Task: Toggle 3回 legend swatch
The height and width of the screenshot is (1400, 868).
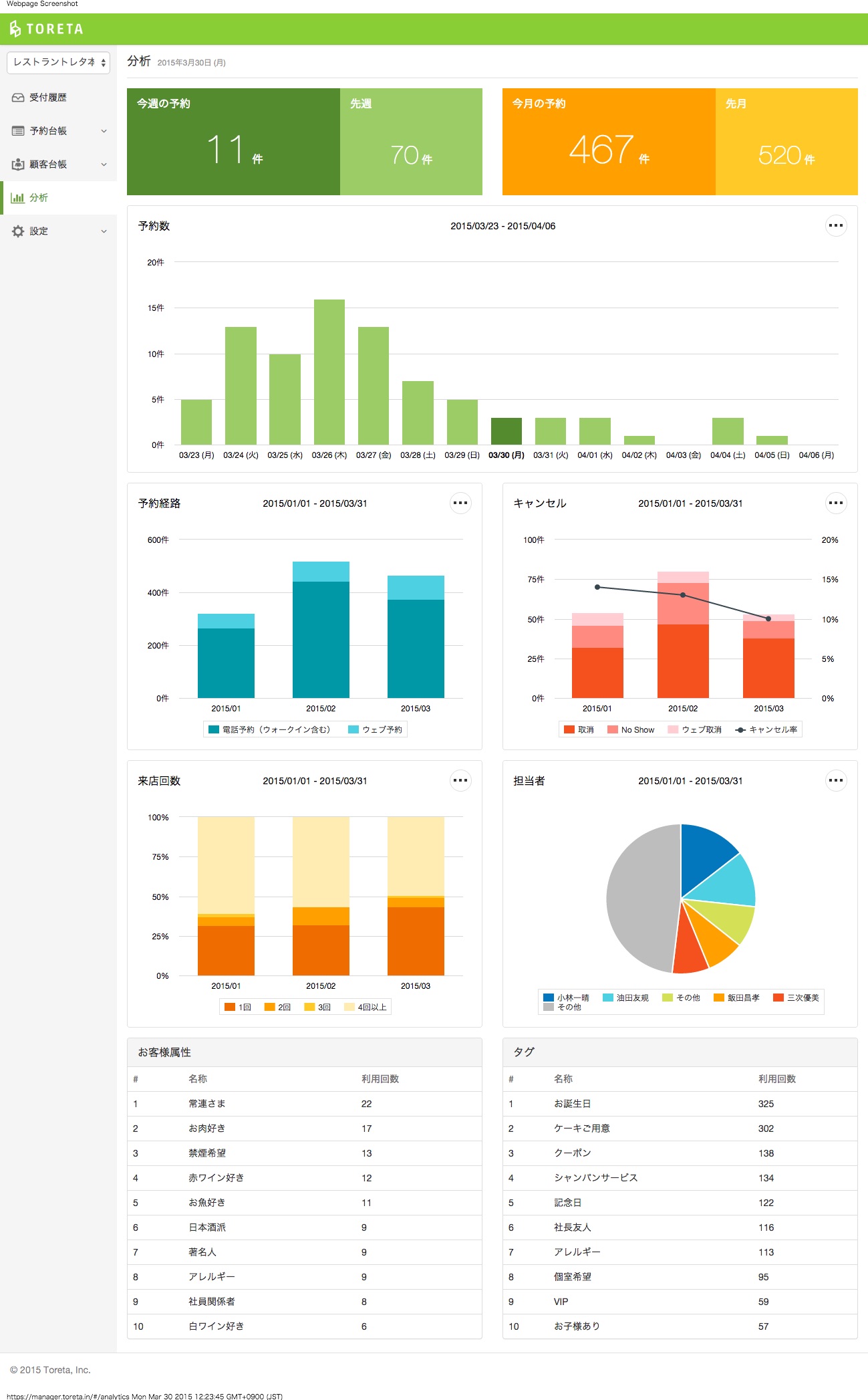Action: coord(309,1007)
